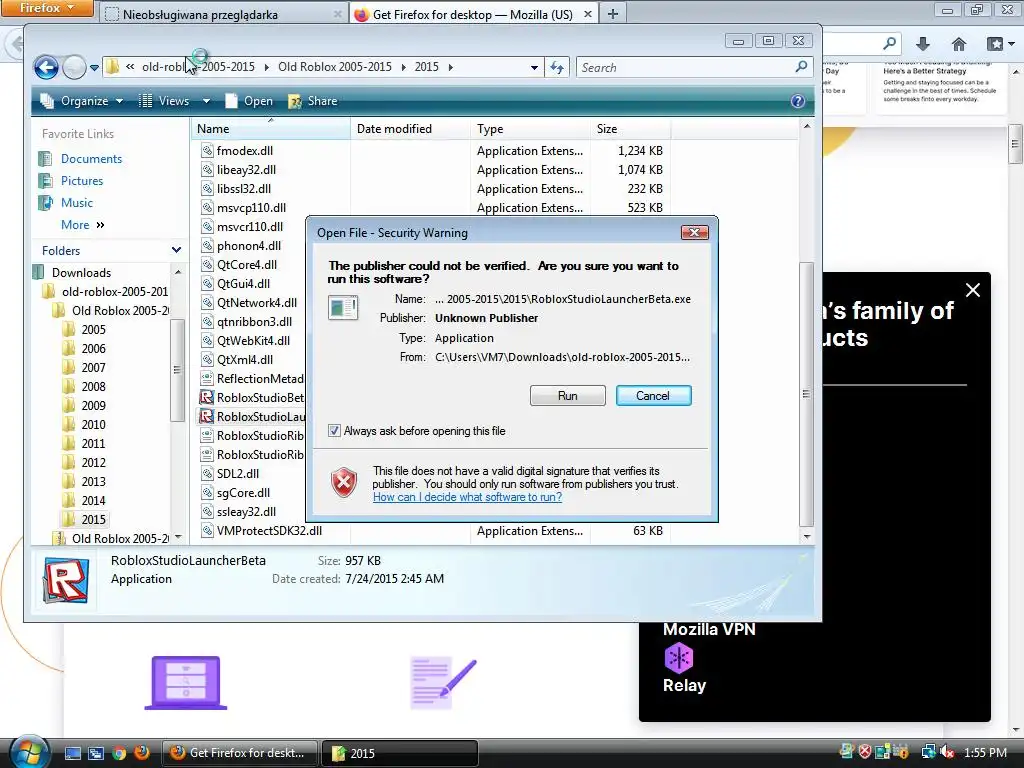Click the search magnifier icon in Explorer
The width and height of the screenshot is (1024, 768).
click(x=801, y=67)
